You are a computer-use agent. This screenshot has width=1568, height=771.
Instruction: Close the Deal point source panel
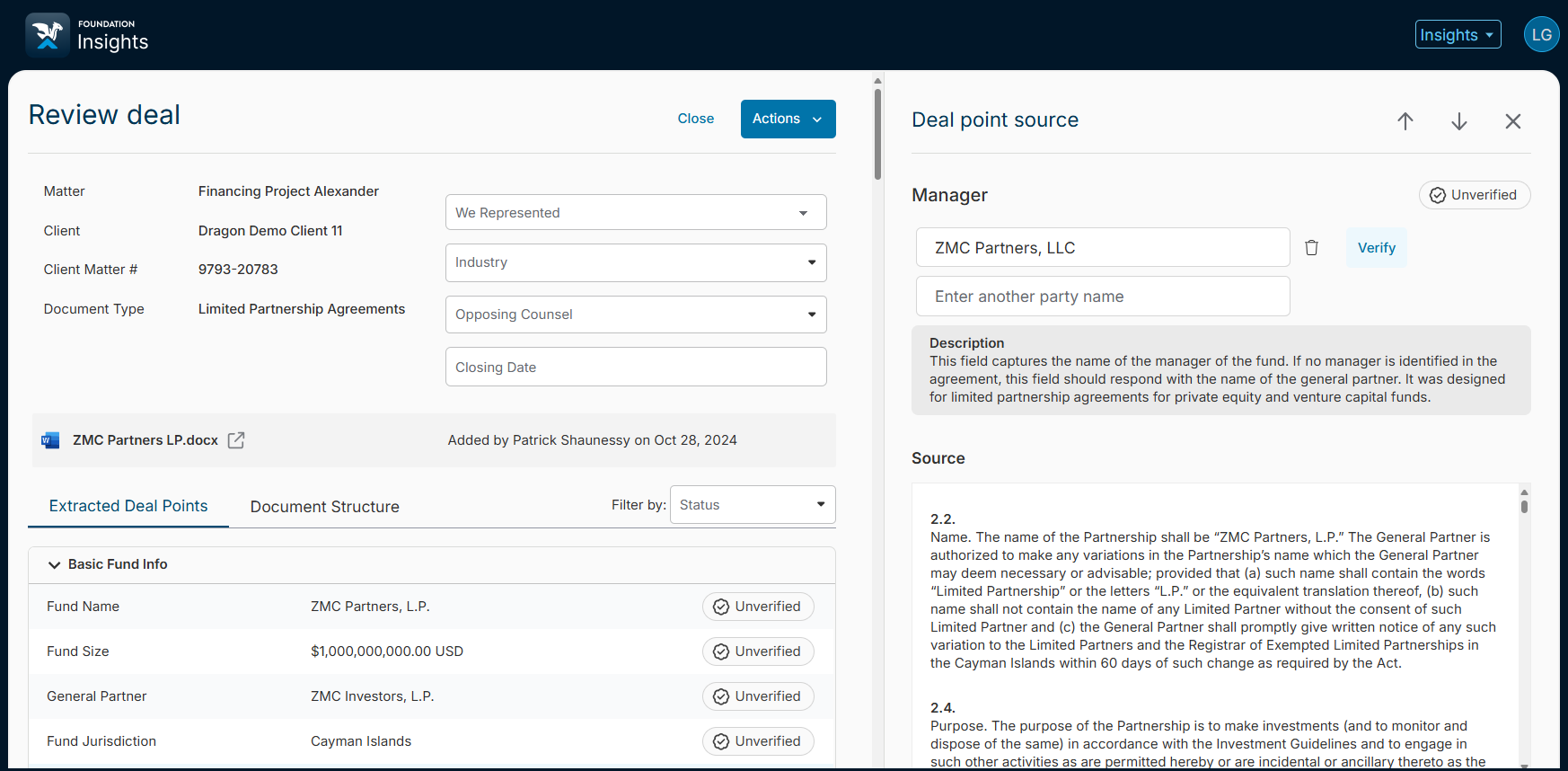tap(1513, 121)
